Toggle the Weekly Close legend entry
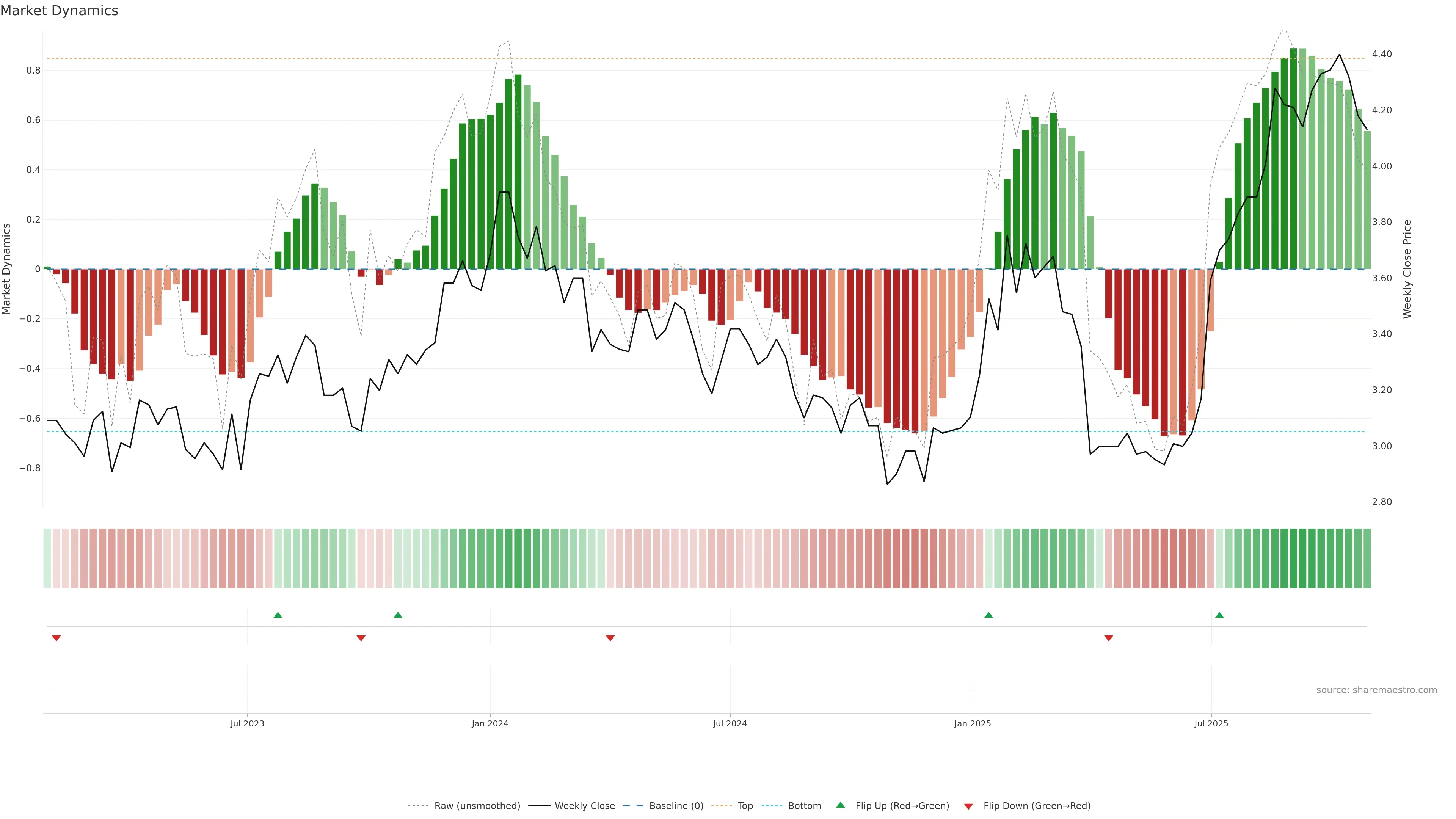Image resolution: width=1456 pixels, height=819 pixels. [x=584, y=805]
